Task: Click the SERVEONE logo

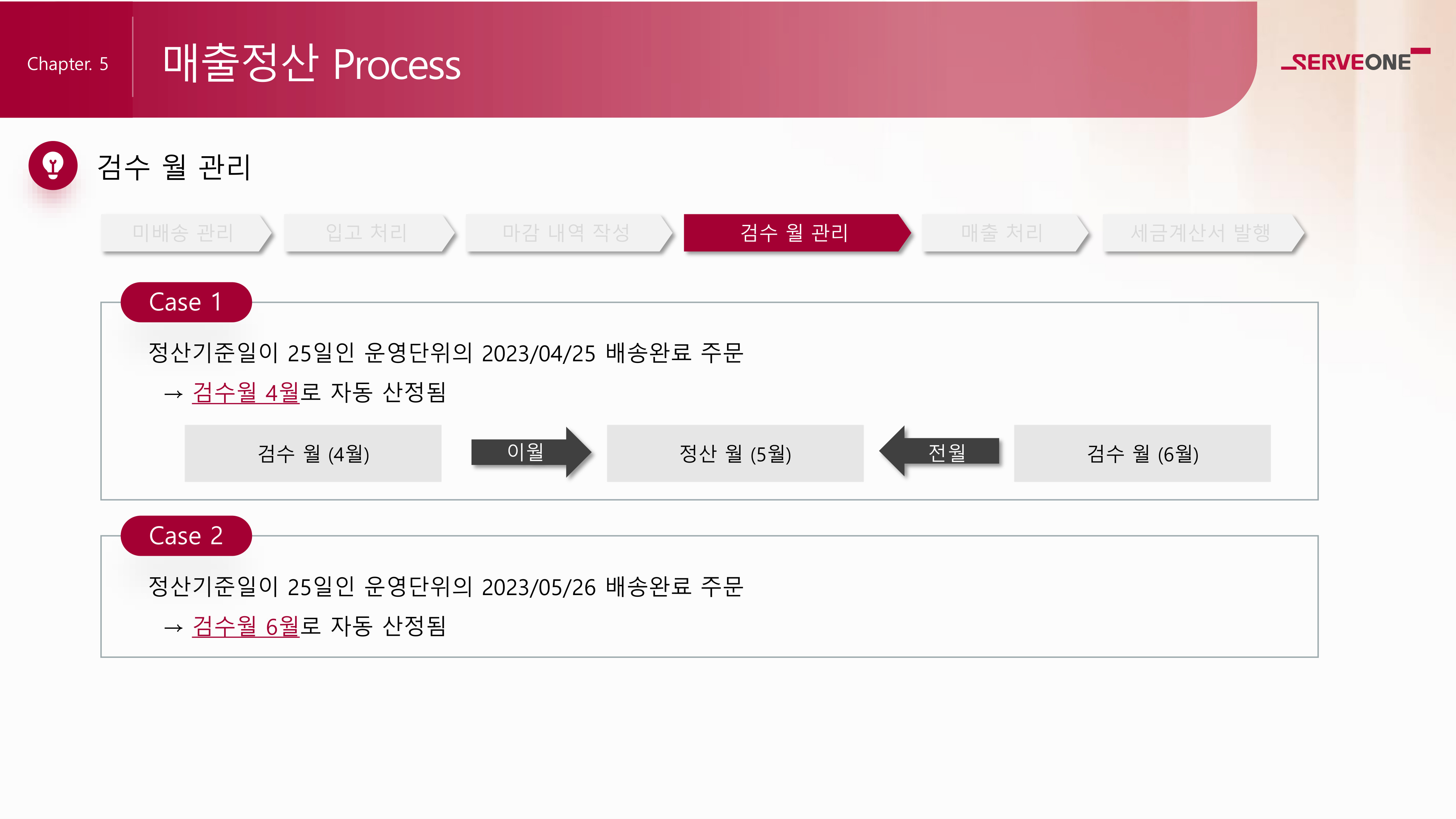Action: [1355, 61]
